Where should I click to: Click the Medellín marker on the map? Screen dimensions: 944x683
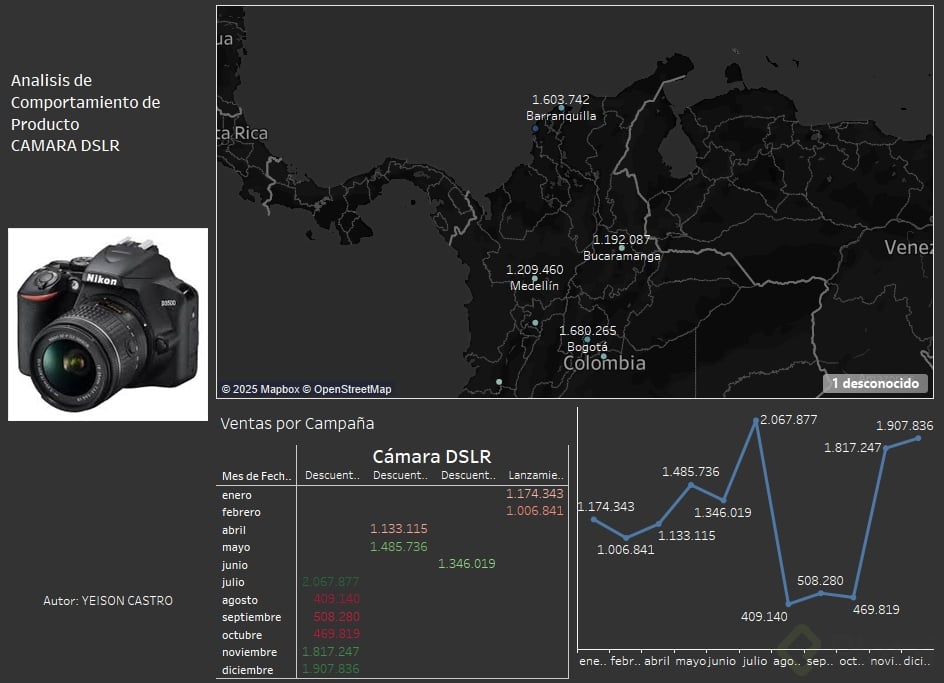[x=535, y=278]
